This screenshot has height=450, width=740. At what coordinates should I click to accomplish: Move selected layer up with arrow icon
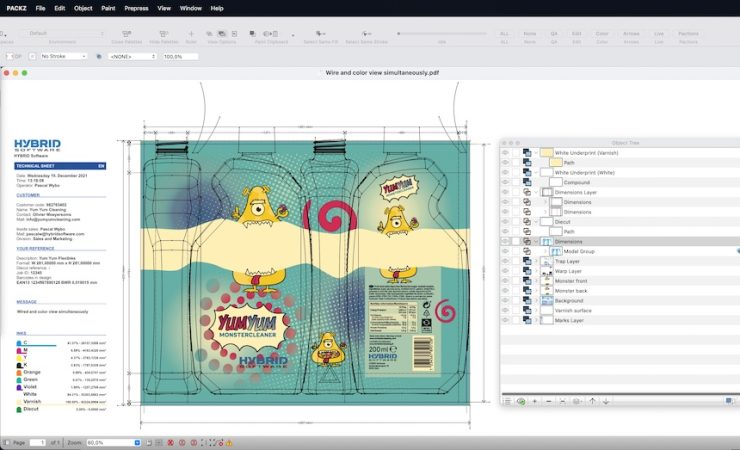tap(592, 401)
